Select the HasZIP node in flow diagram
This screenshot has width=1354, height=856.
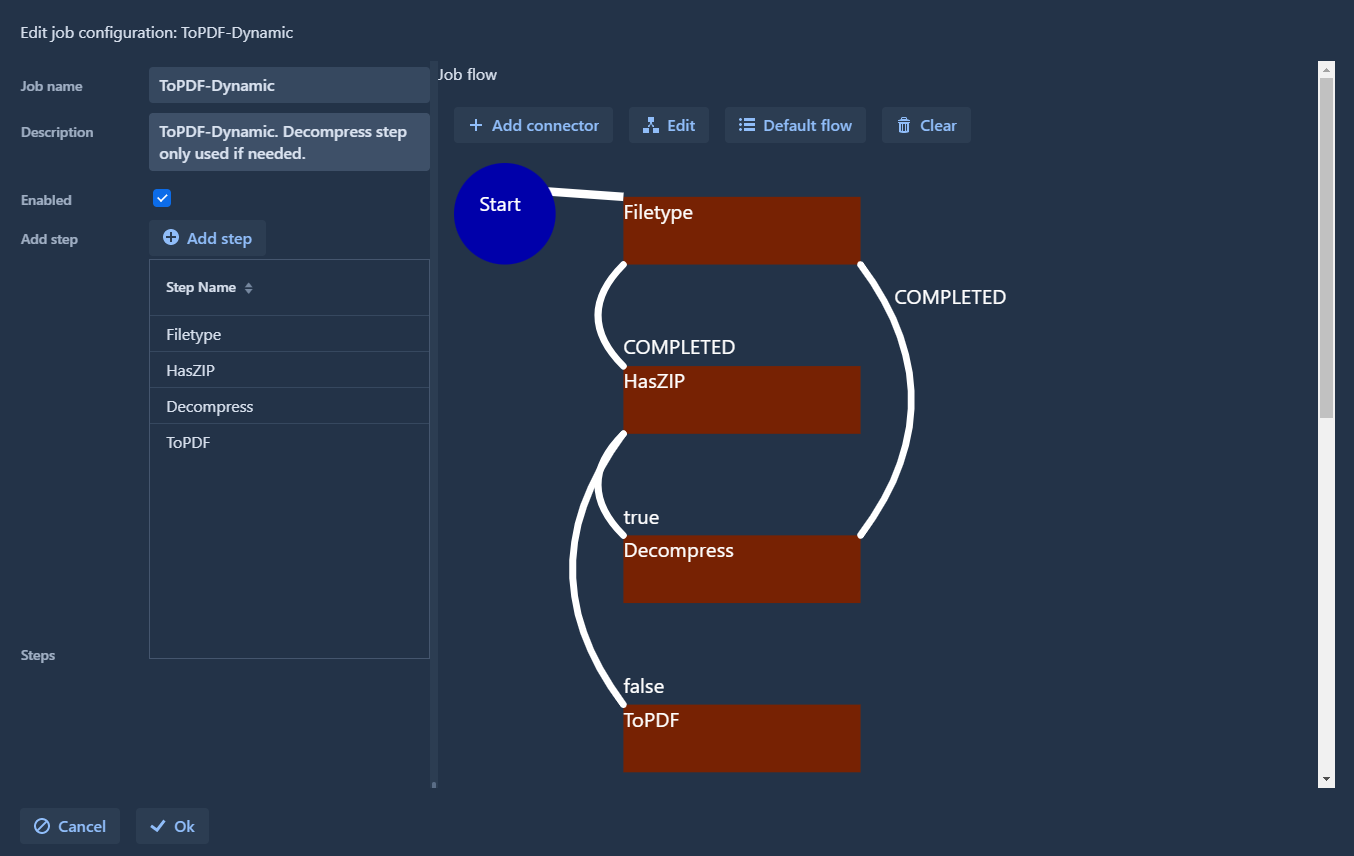tap(742, 400)
